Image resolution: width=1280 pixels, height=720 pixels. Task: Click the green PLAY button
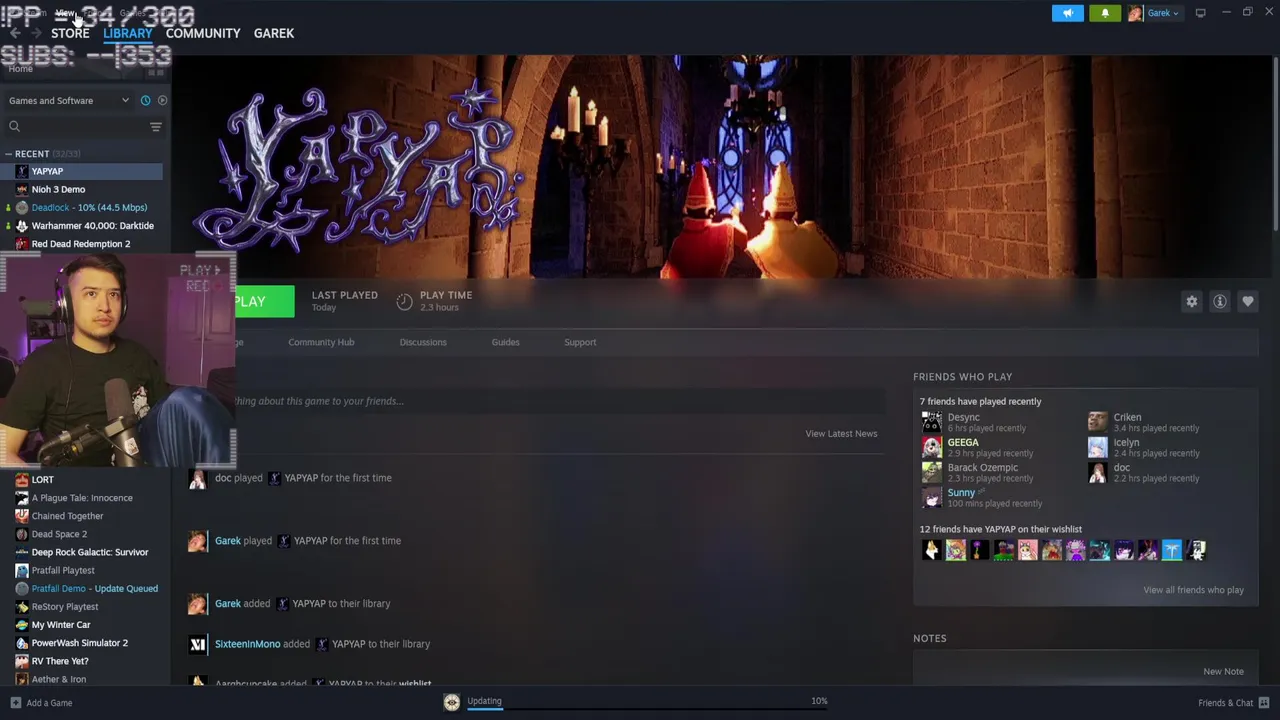264,301
